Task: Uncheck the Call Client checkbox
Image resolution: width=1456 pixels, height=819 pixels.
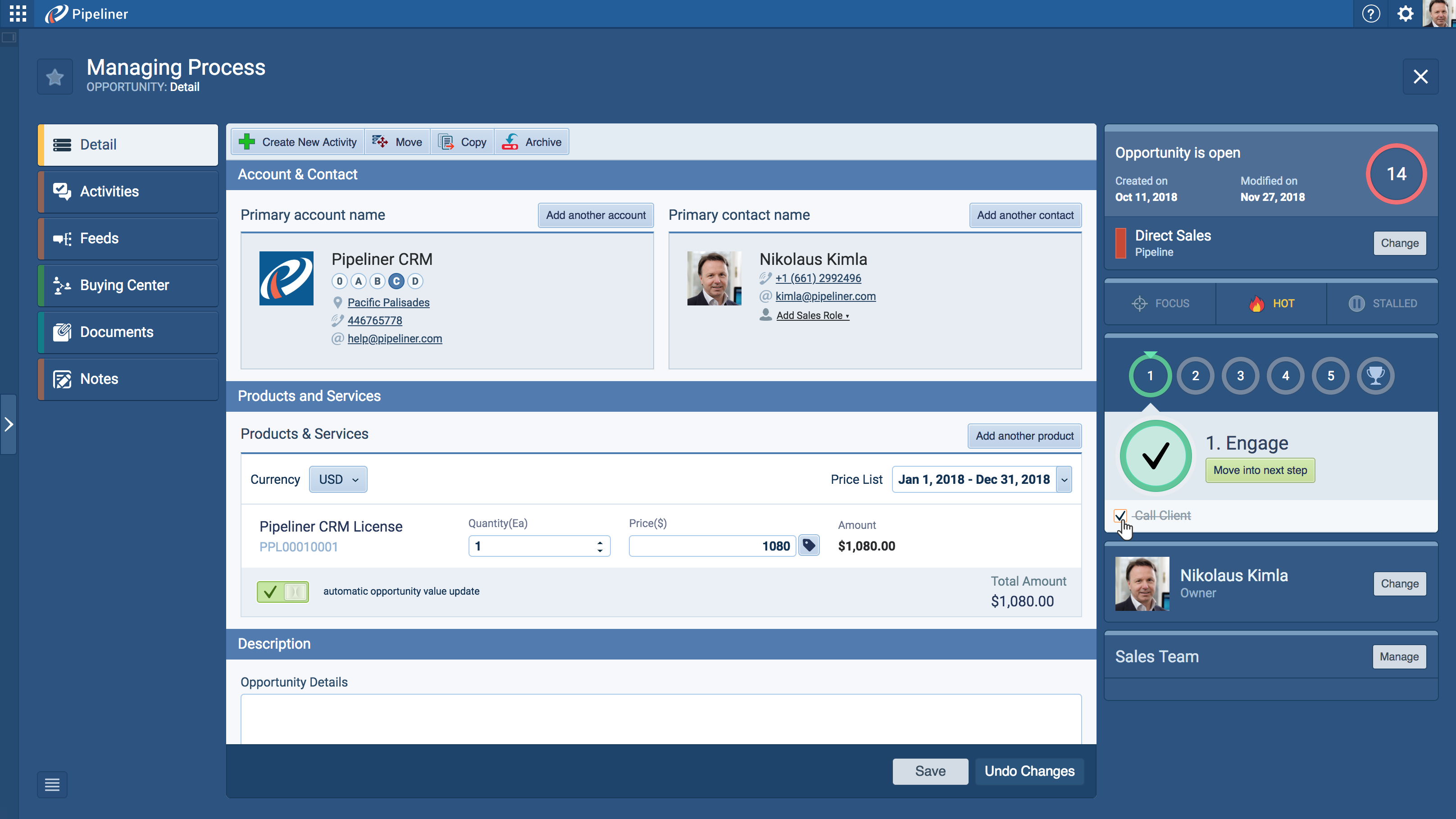Action: click(x=1119, y=515)
